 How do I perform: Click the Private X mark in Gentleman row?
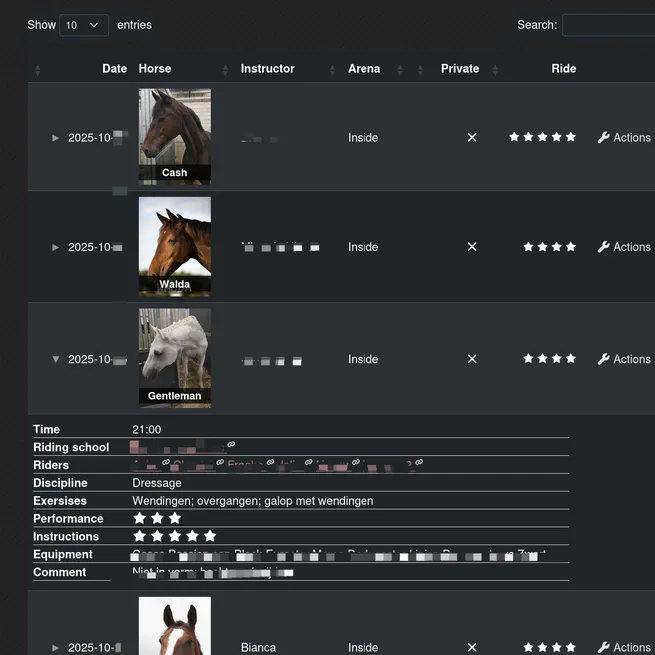[x=472, y=359]
